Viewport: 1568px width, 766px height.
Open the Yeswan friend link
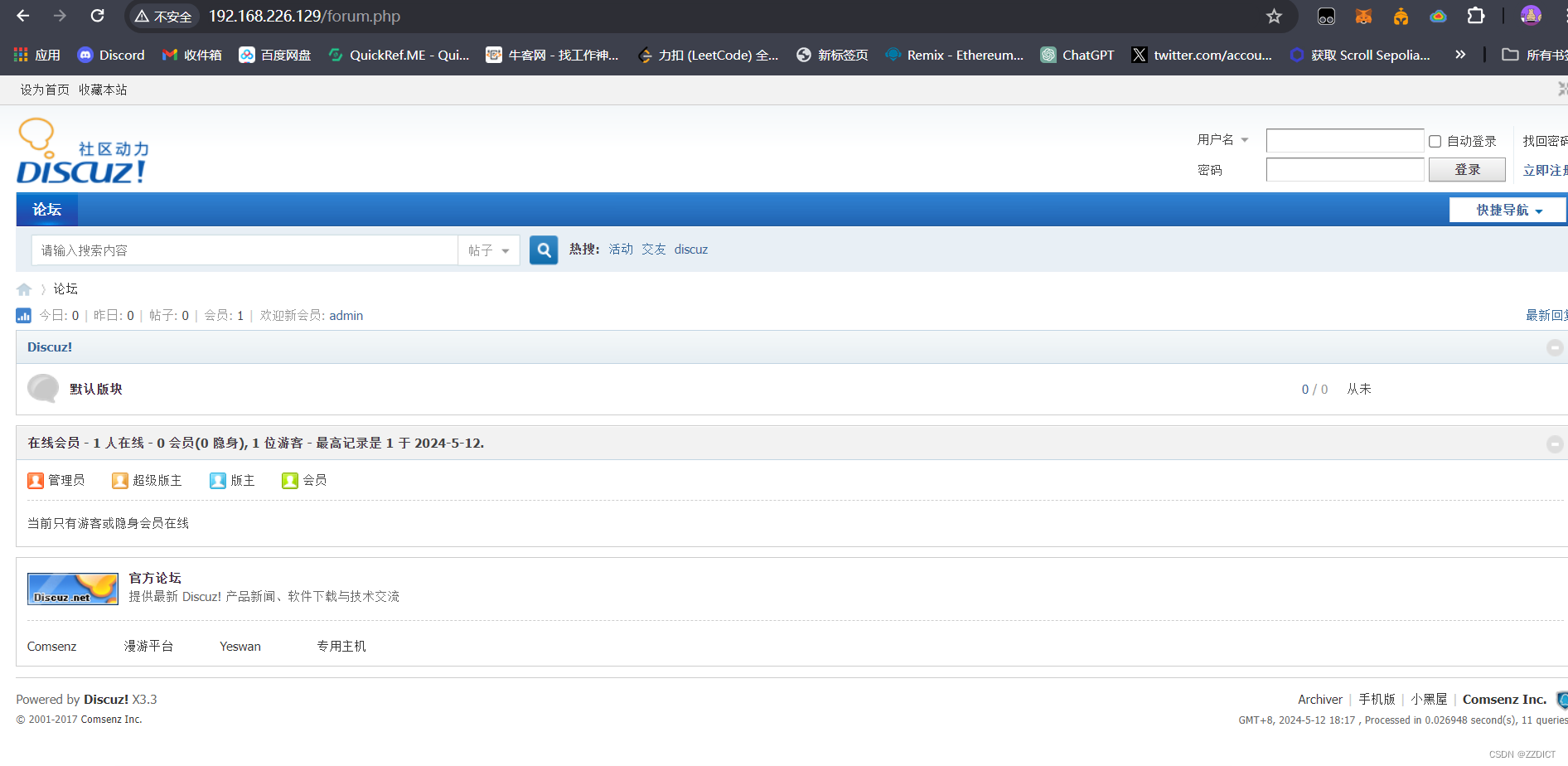(240, 647)
